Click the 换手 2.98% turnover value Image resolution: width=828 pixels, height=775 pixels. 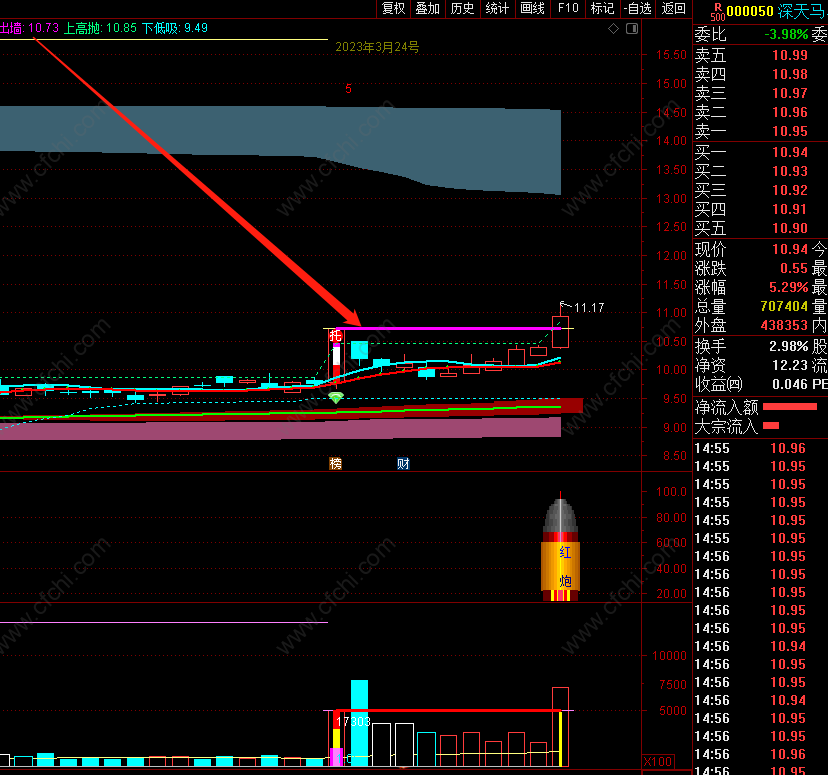[789, 346]
